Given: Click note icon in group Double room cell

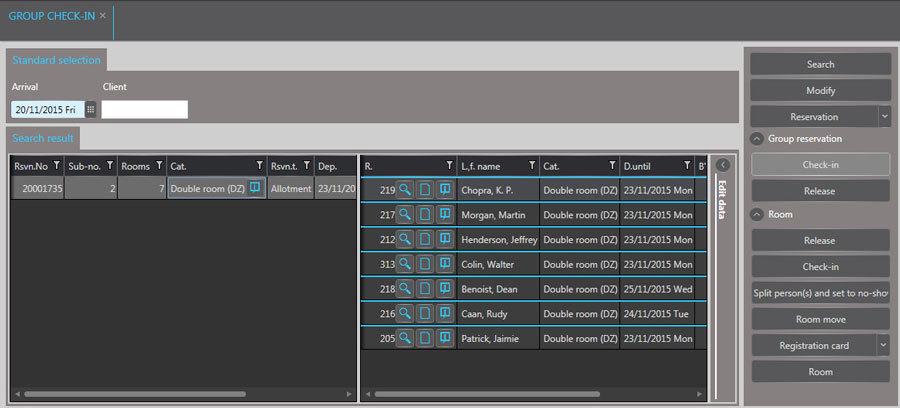Looking at the screenshot, I should coord(255,188).
